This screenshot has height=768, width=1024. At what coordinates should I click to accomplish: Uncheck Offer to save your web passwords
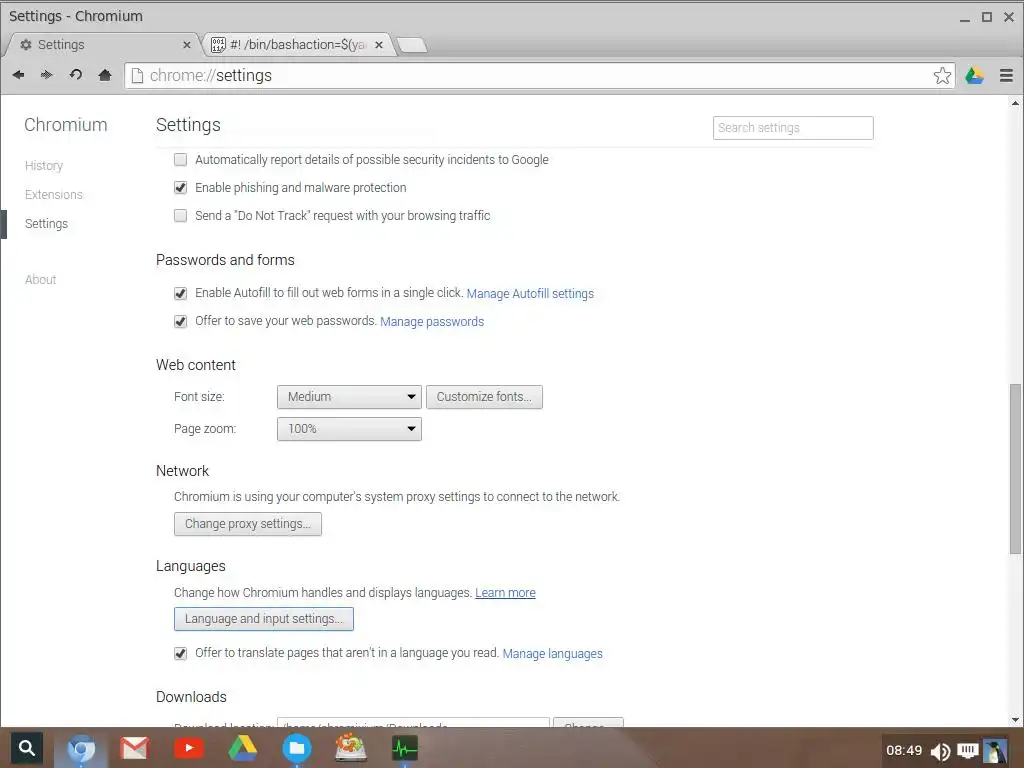point(180,321)
